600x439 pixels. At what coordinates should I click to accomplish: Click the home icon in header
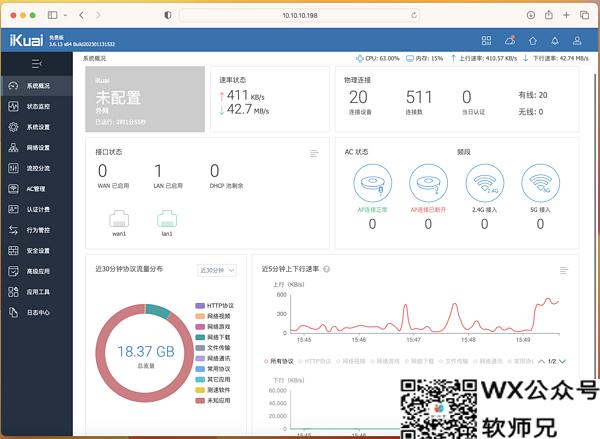(533, 41)
